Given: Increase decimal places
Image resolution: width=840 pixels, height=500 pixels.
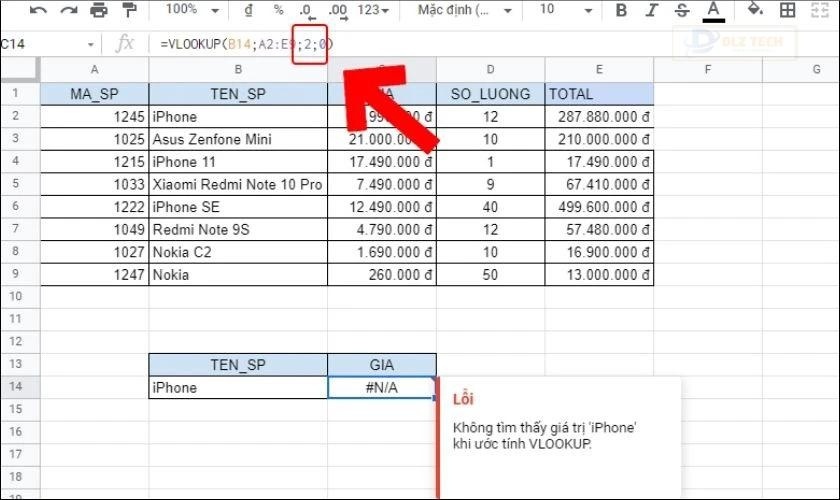Looking at the screenshot, I should click(x=338, y=11).
